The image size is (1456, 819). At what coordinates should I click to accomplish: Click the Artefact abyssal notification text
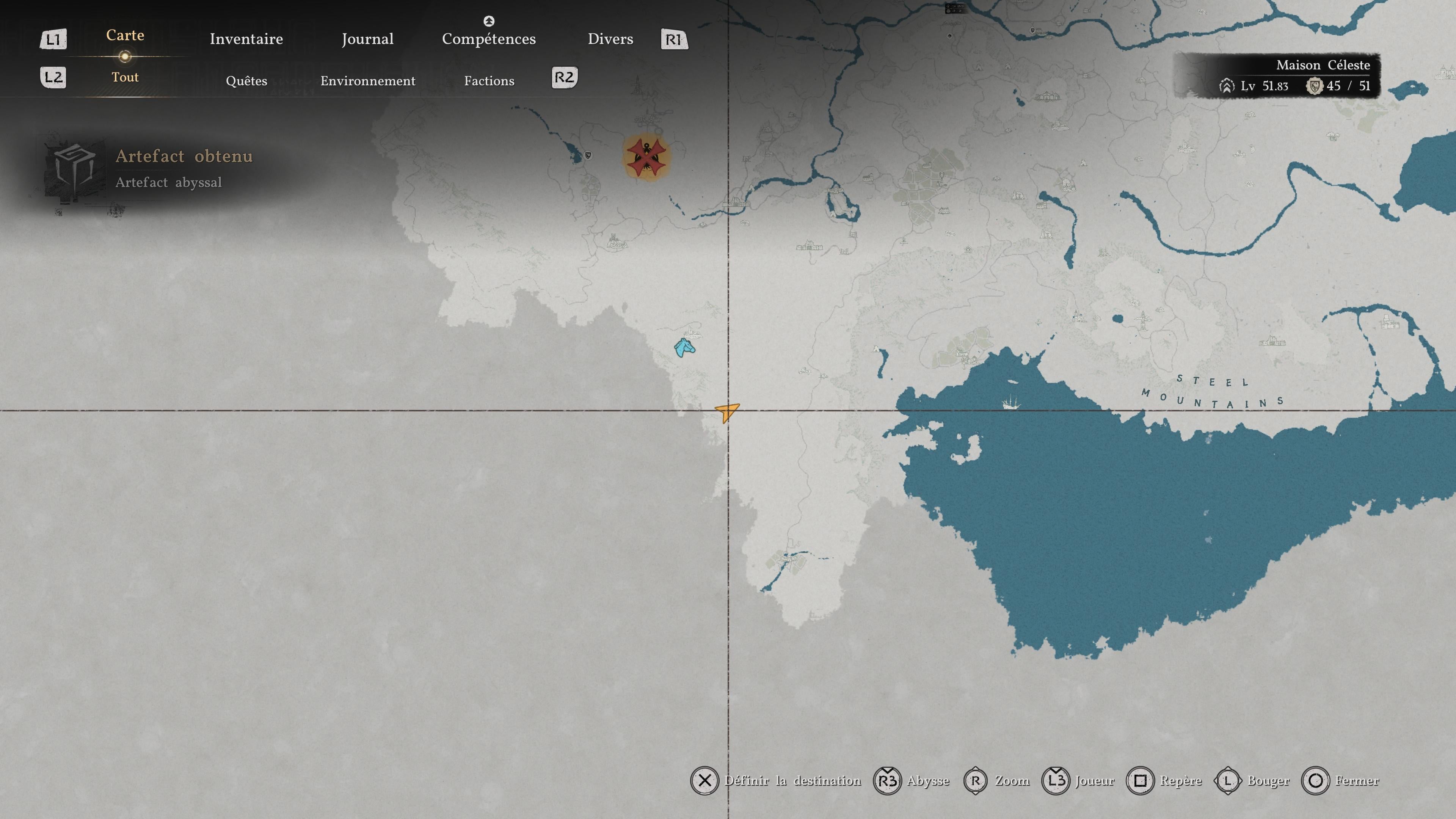tap(168, 182)
